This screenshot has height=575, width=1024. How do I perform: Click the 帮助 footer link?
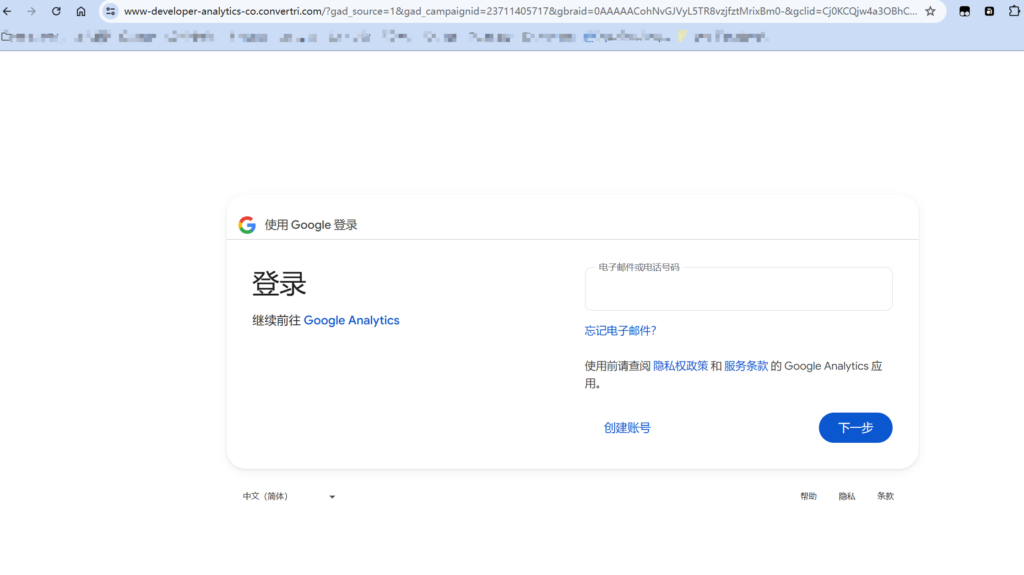[808, 496]
